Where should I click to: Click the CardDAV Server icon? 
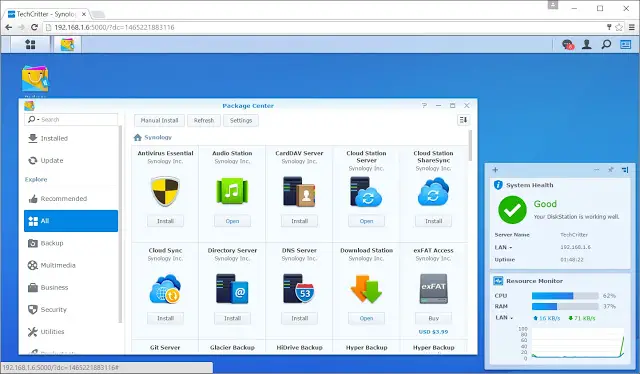coord(299,191)
